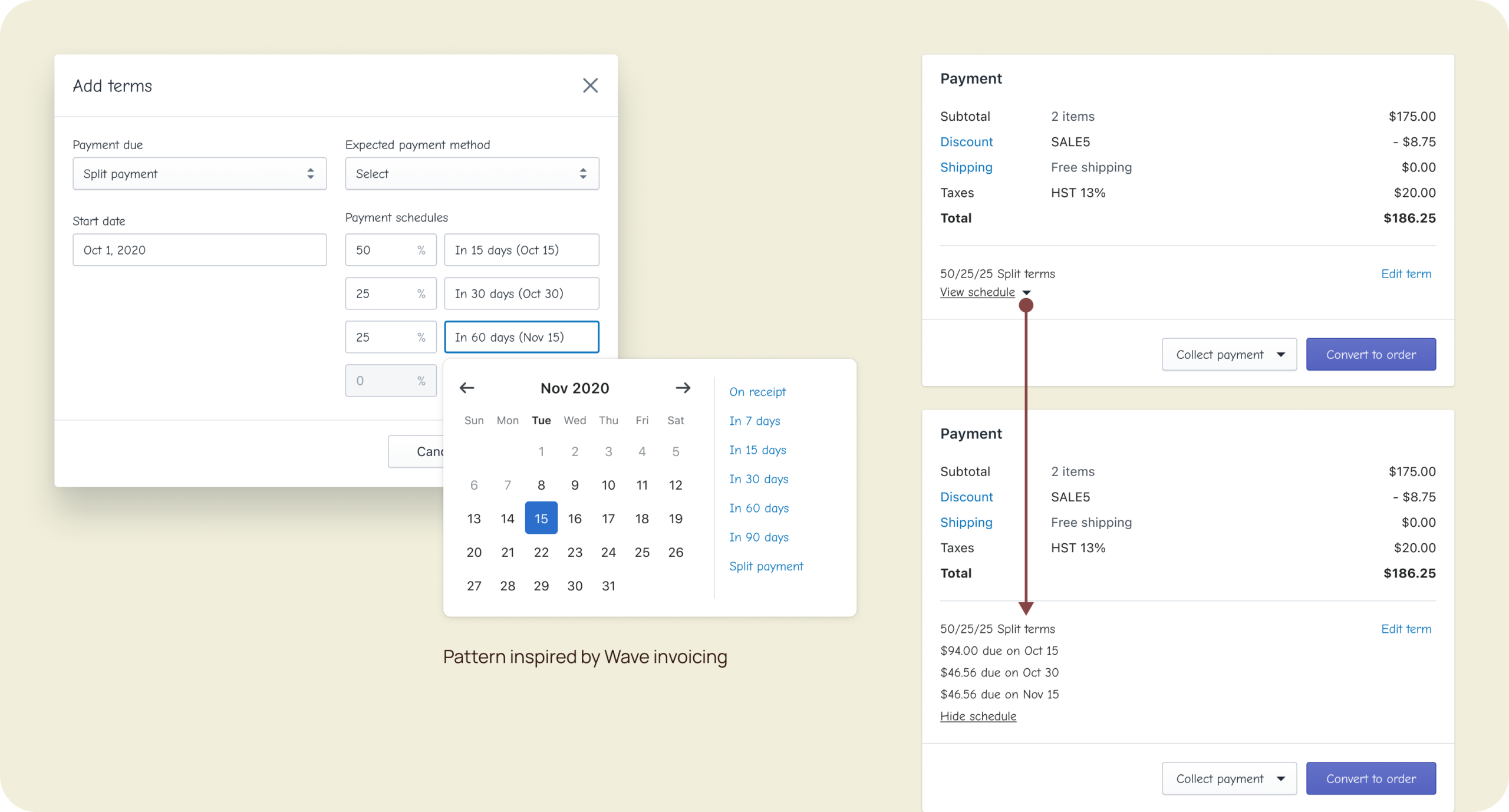The height and width of the screenshot is (812, 1509).
Task: Expand the View schedule link
Action: 977,292
